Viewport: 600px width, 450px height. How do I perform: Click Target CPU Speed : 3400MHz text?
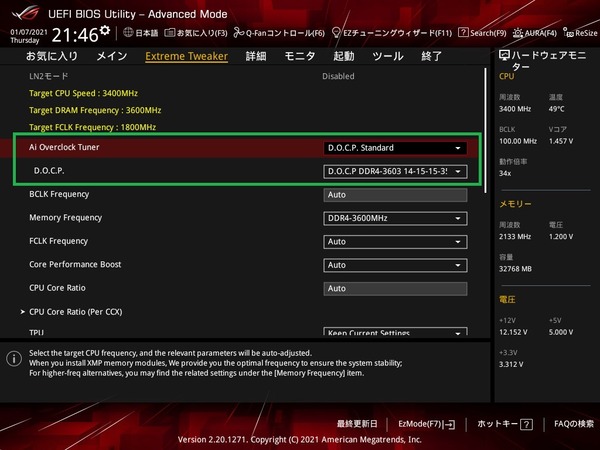point(83,93)
